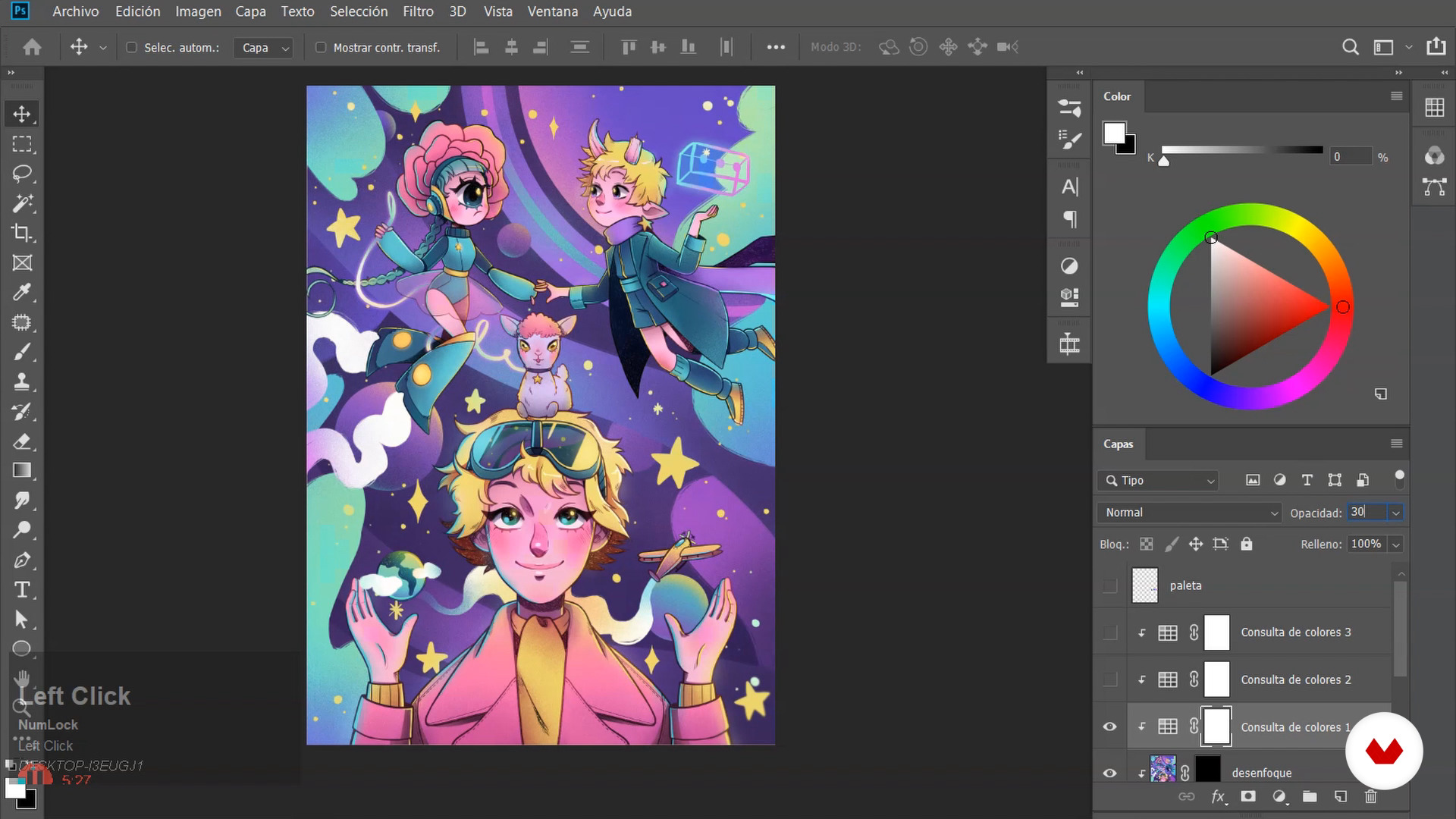Select the Gradient tool
This screenshot has width=1456, height=819.
[22, 471]
